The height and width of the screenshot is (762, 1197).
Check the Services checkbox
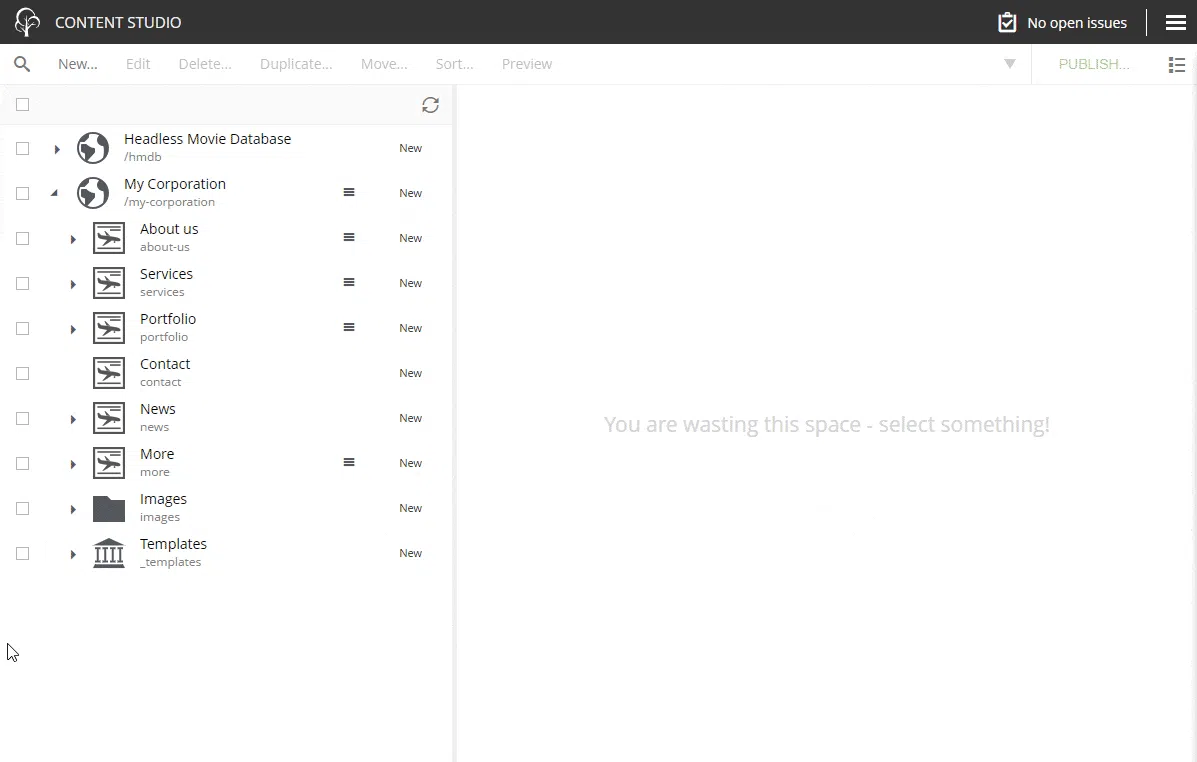coord(23,284)
